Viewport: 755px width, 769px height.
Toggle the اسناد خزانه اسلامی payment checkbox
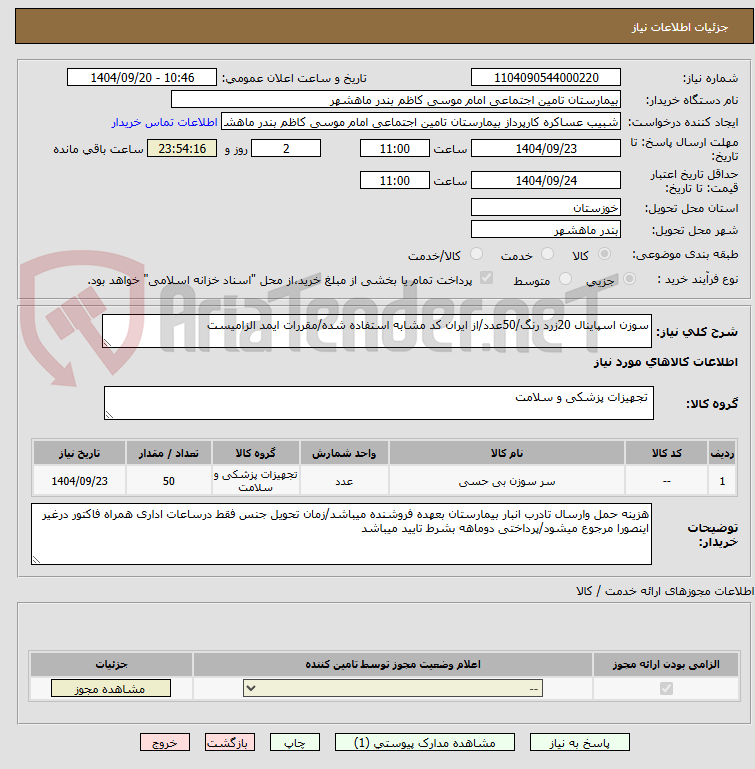(x=486, y=278)
